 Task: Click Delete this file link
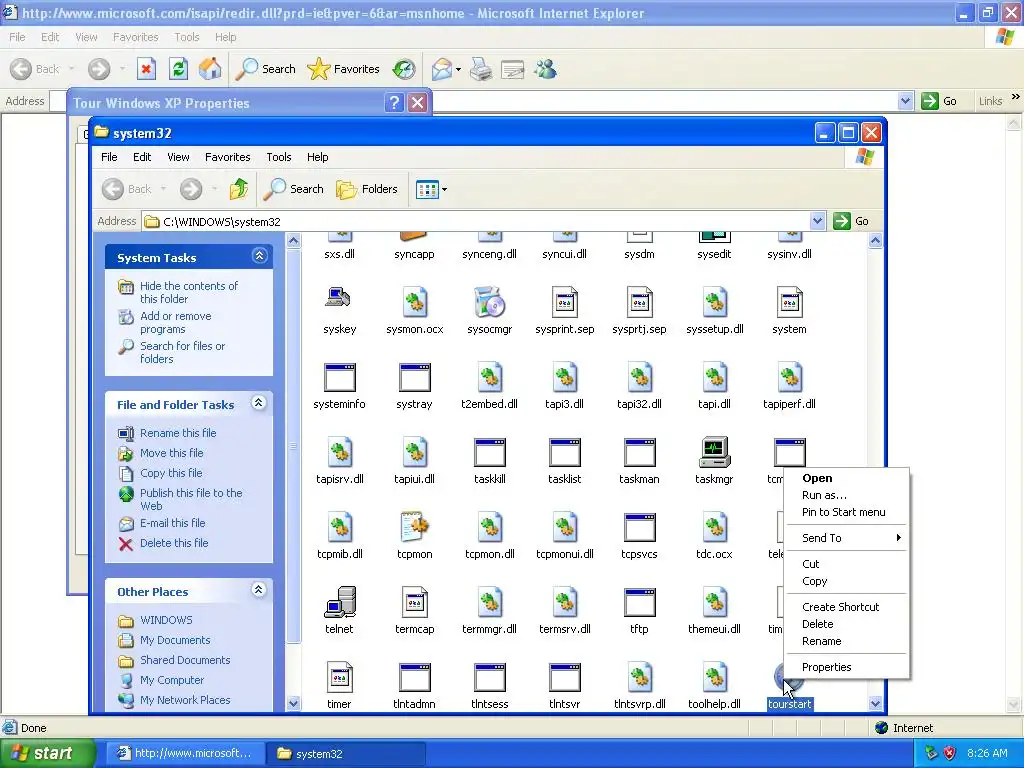[174, 543]
